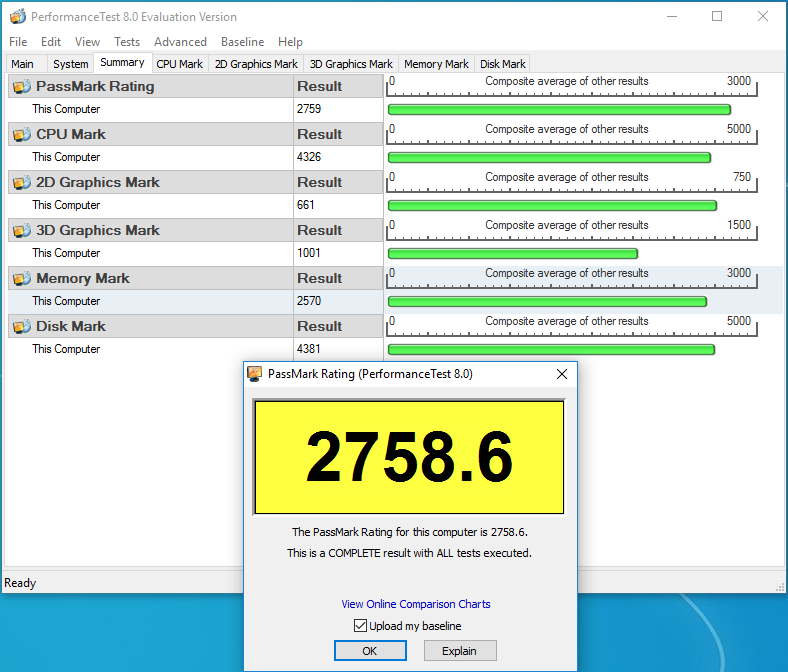Switch to the Memory Mark tab
Screen dimensions: 788x672
[436, 64]
